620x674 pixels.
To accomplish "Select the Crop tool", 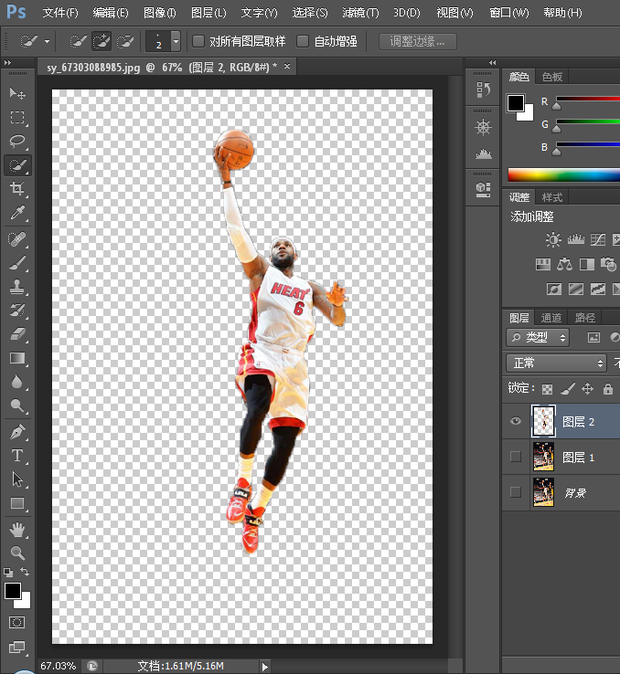I will (x=17, y=189).
